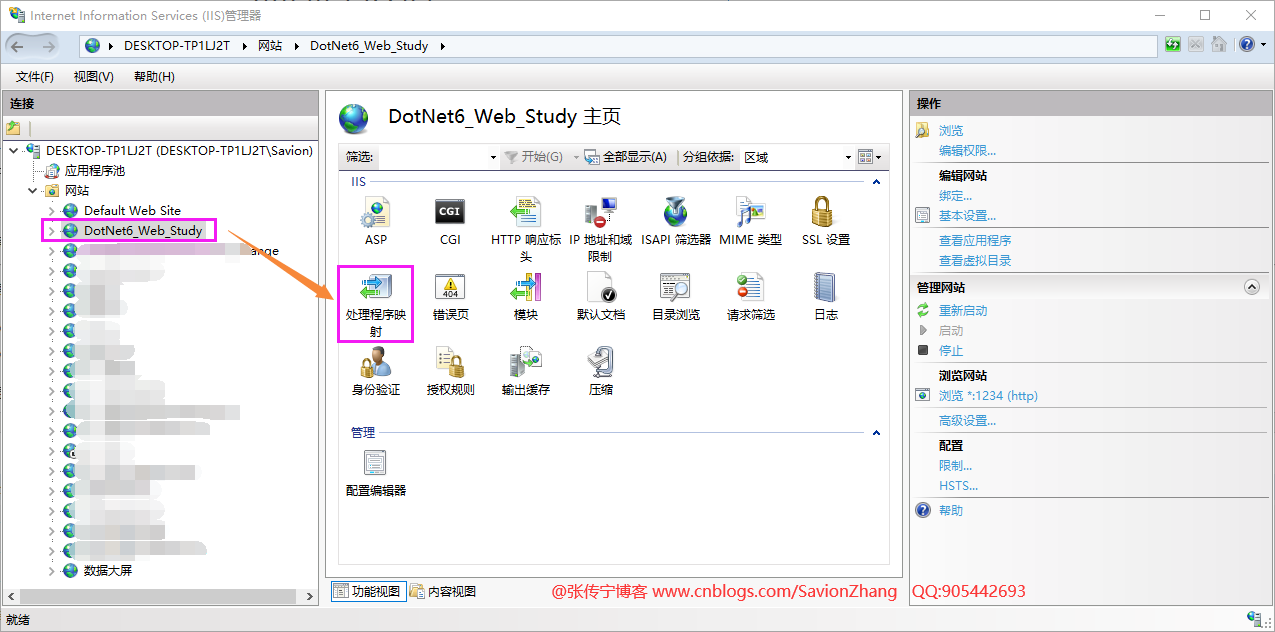The image size is (1275, 632).
Task: Open the 处理程序映射 feature icon
Action: [x=376, y=289]
